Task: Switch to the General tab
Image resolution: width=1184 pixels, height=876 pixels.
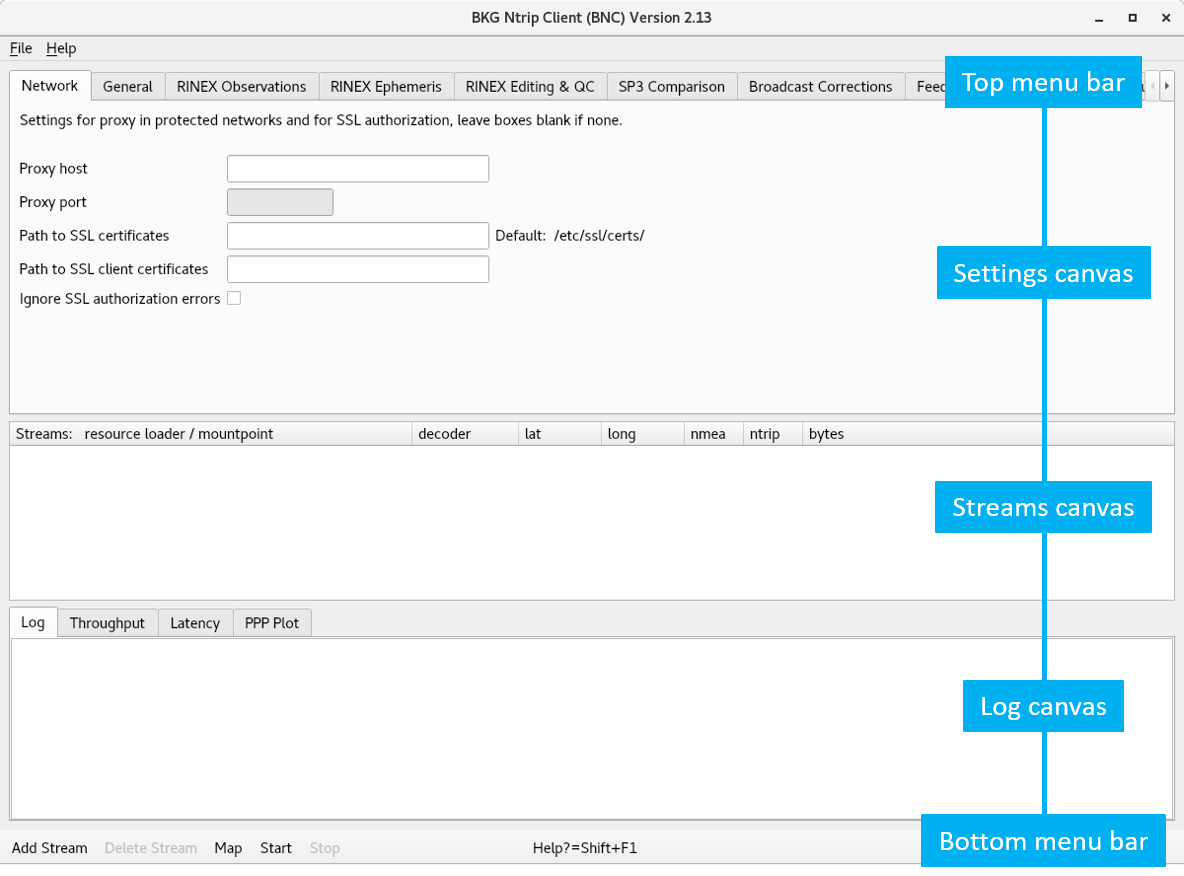Action: coord(128,87)
